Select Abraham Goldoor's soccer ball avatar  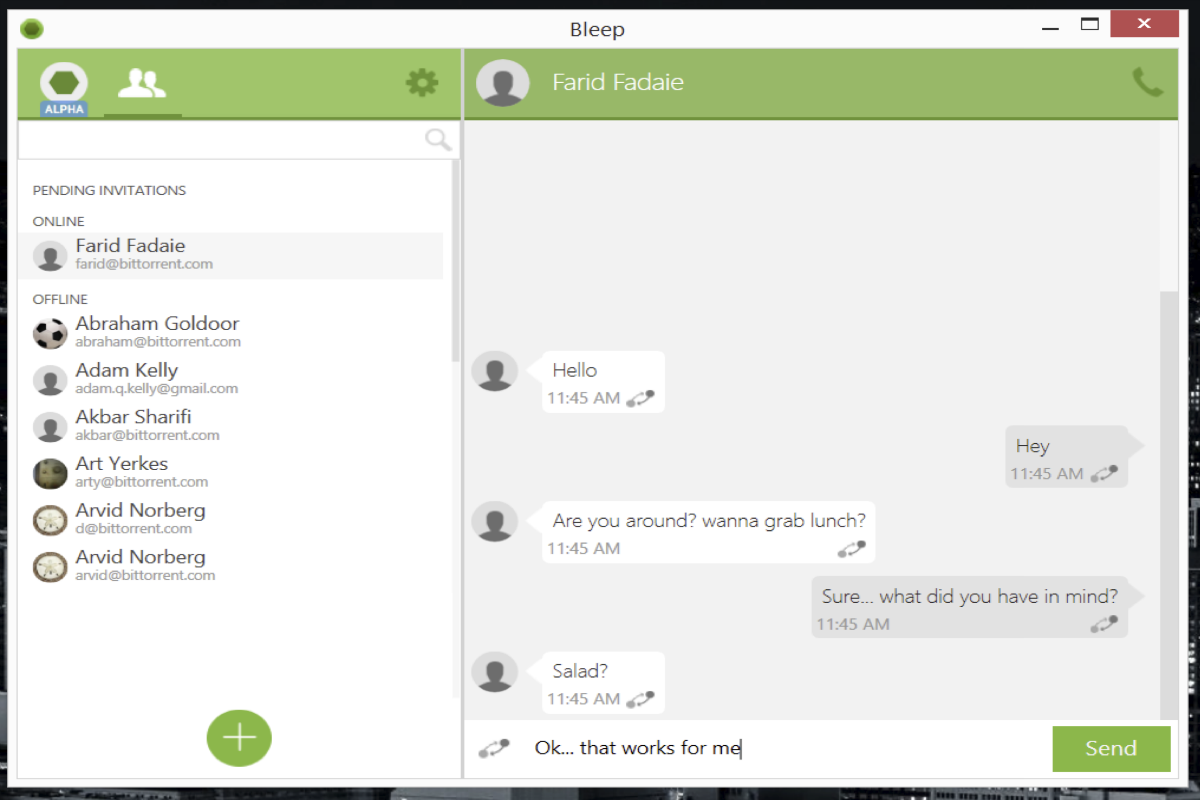pos(49,333)
